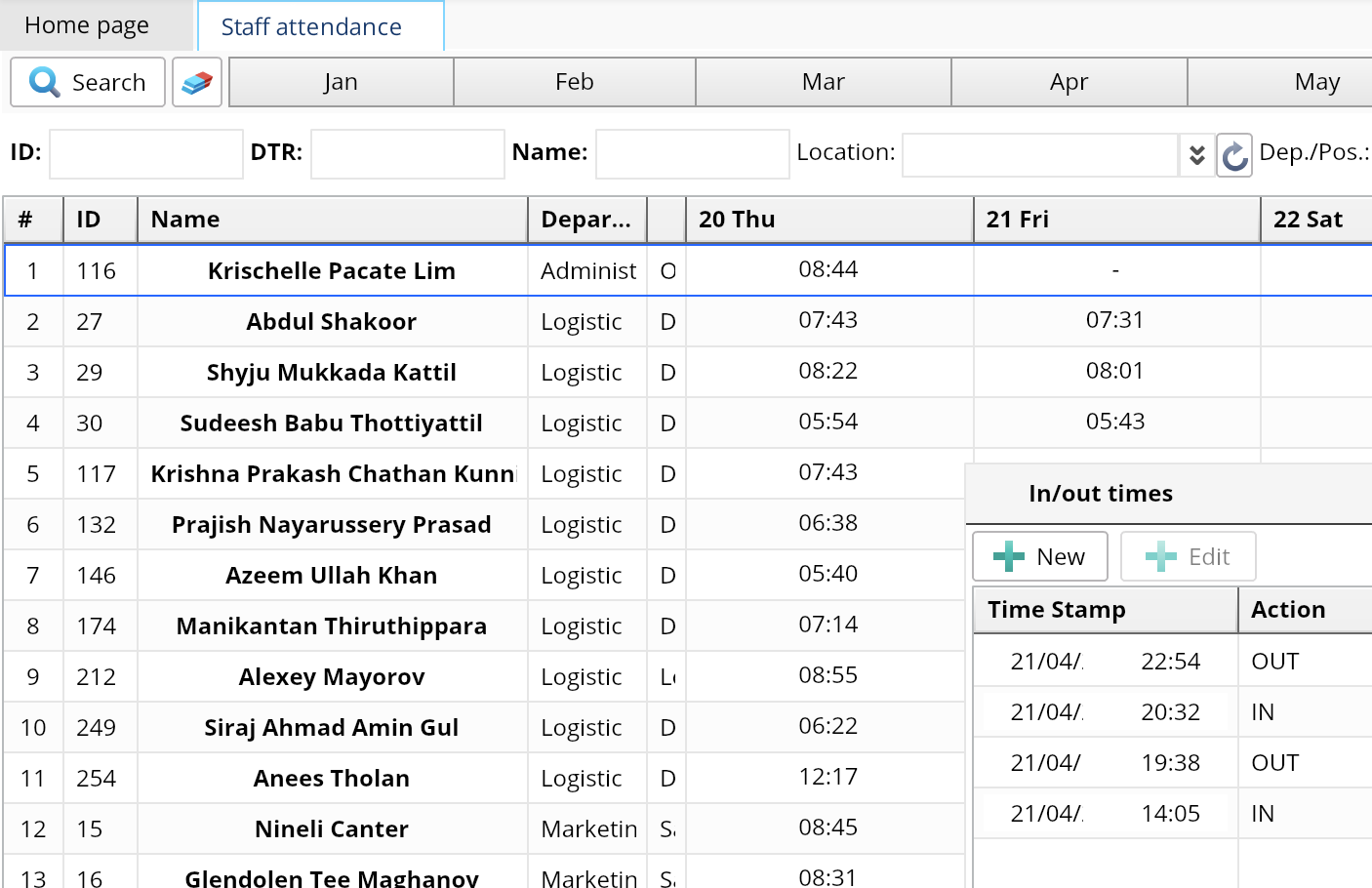Viewport: 1372px width, 888px height.
Task: Refresh the Location list with the reload icon
Action: 1233,156
